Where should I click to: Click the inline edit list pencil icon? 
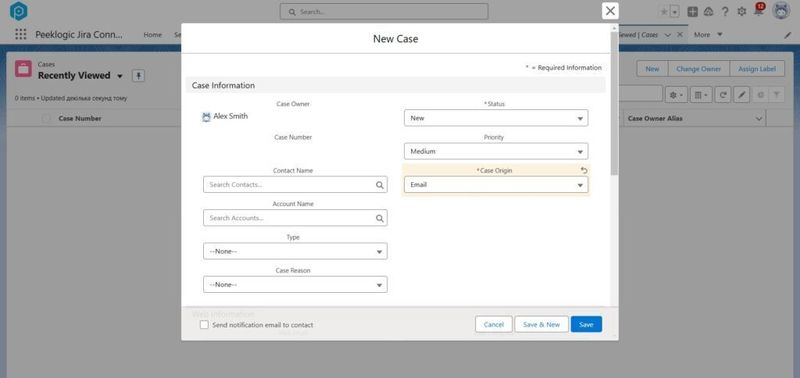[742, 94]
